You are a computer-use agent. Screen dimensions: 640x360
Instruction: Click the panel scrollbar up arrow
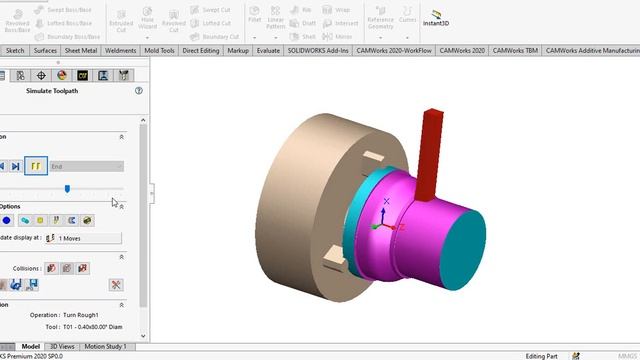pos(143,120)
